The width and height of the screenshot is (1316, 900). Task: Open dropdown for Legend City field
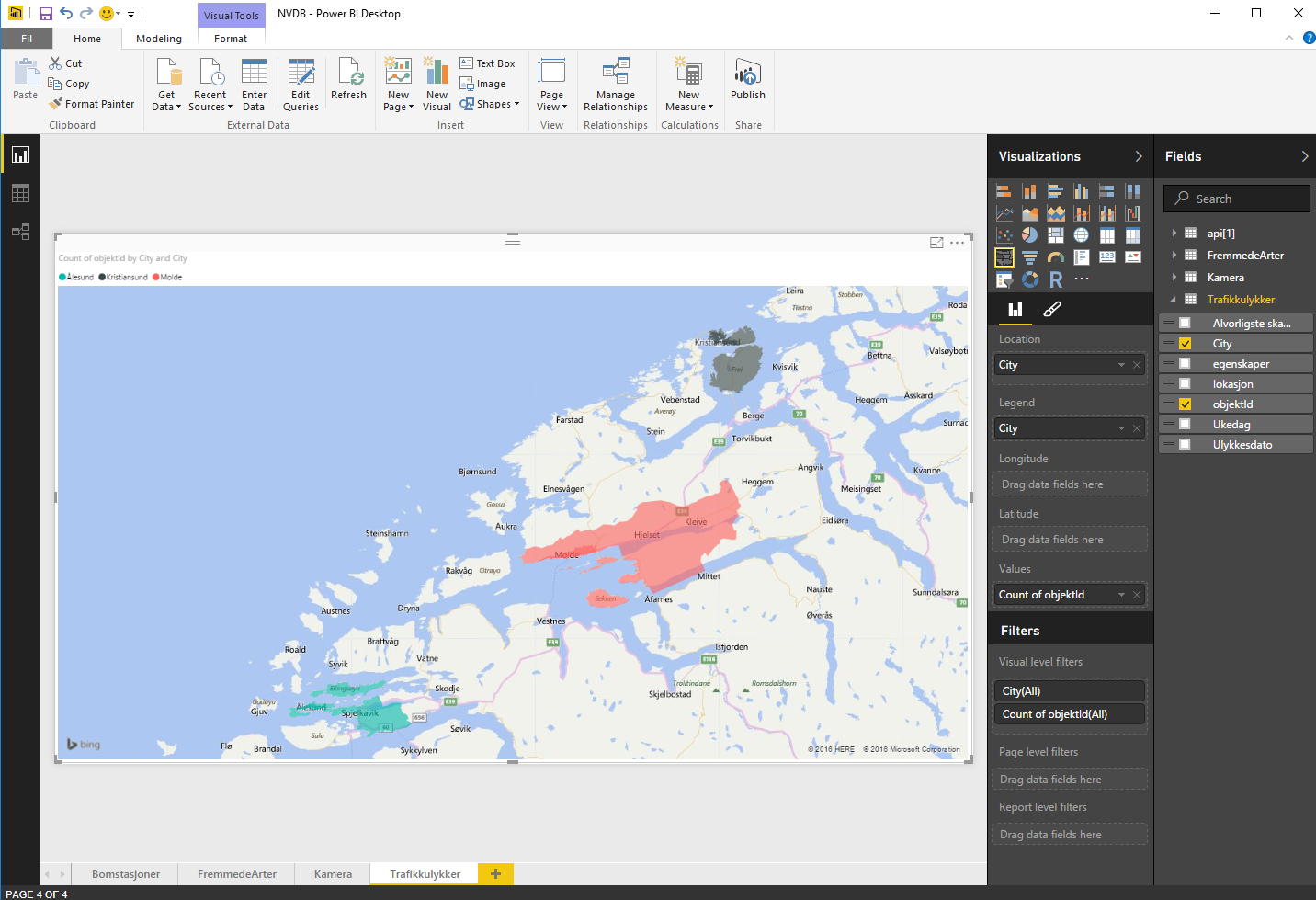click(x=1121, y=428)
